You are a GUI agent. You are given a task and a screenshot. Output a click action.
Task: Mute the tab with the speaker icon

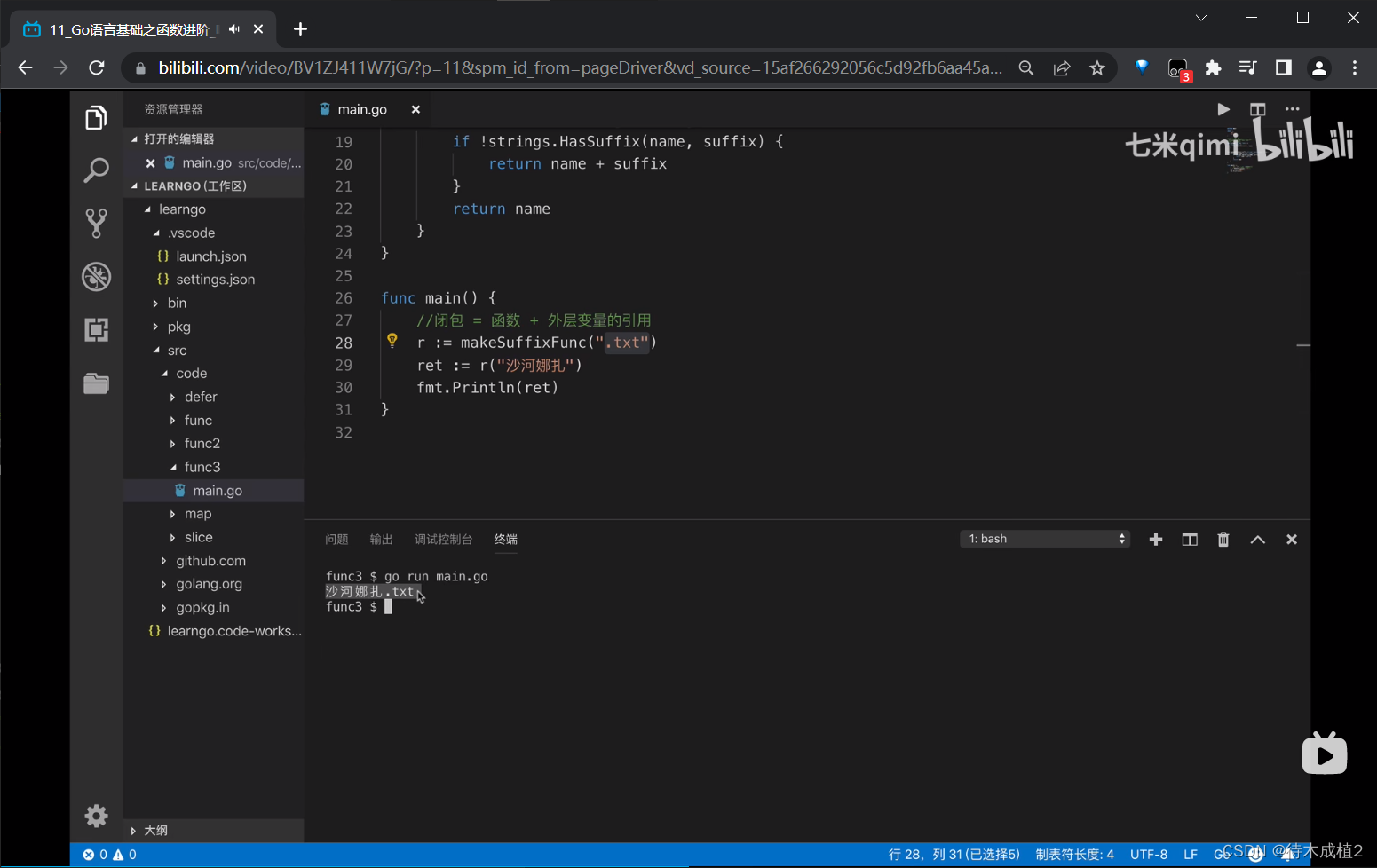point(234,29)
